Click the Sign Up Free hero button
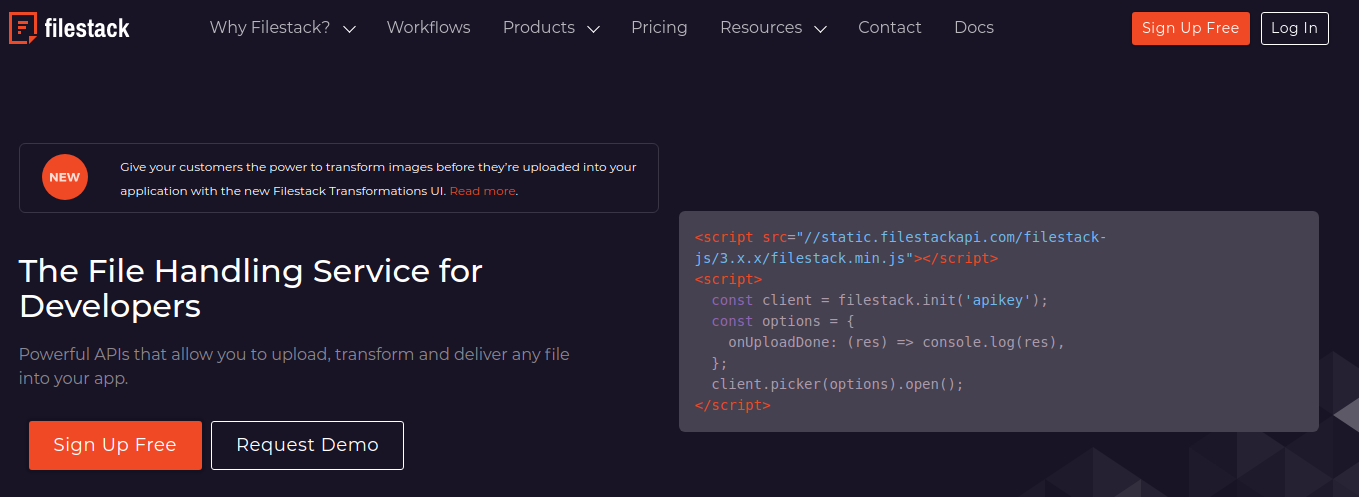1359x497 pixels. coord(115,445)
